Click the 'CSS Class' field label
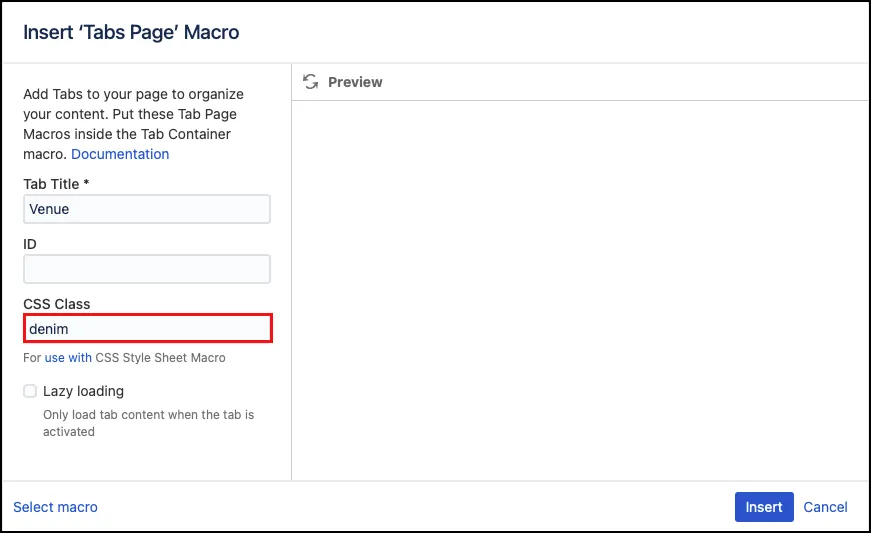Viewport: 871px width, 533px height. [x=57, y=304]
